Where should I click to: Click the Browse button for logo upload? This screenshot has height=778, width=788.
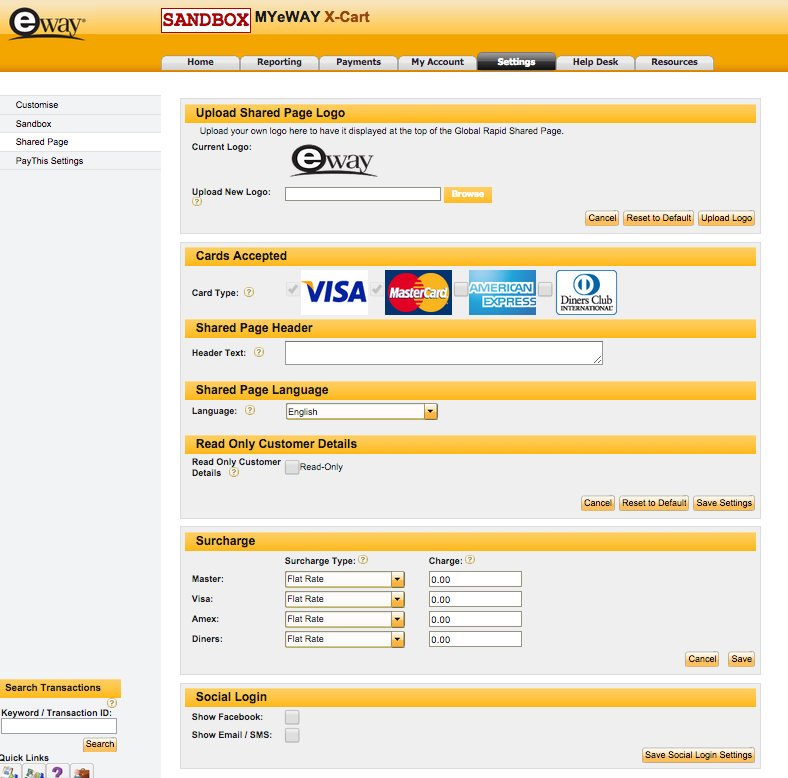click(468, 194)
